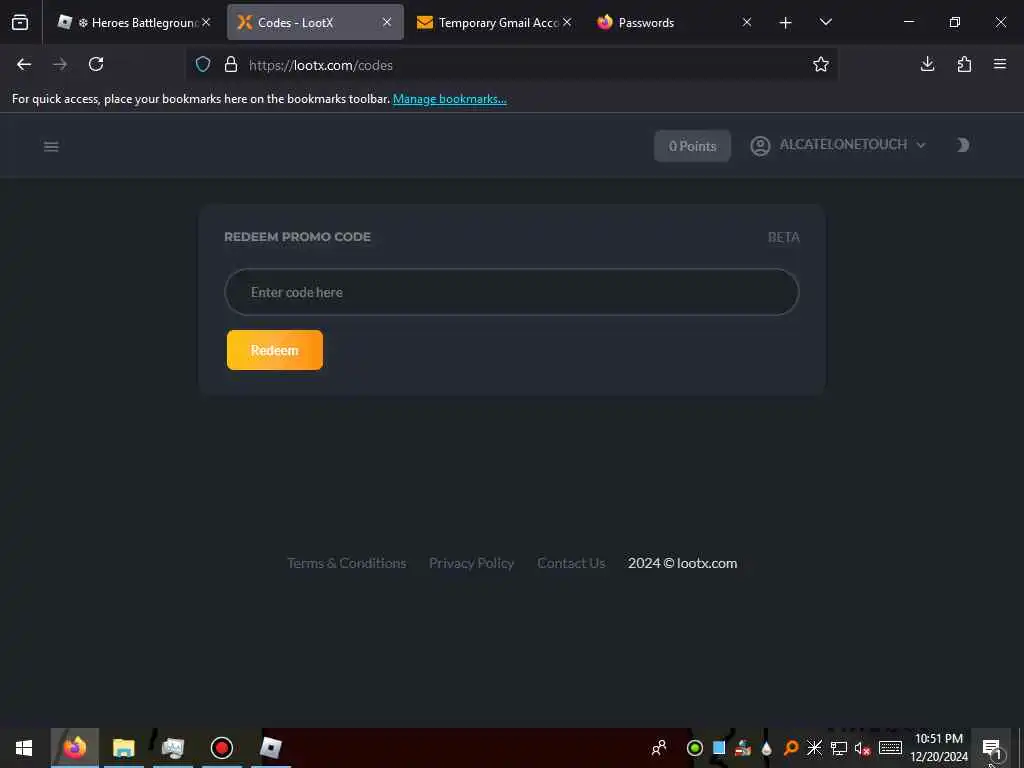Open a new browser tab
The width and height of the screenshot is (1024, 768).
tap(786, 23)
